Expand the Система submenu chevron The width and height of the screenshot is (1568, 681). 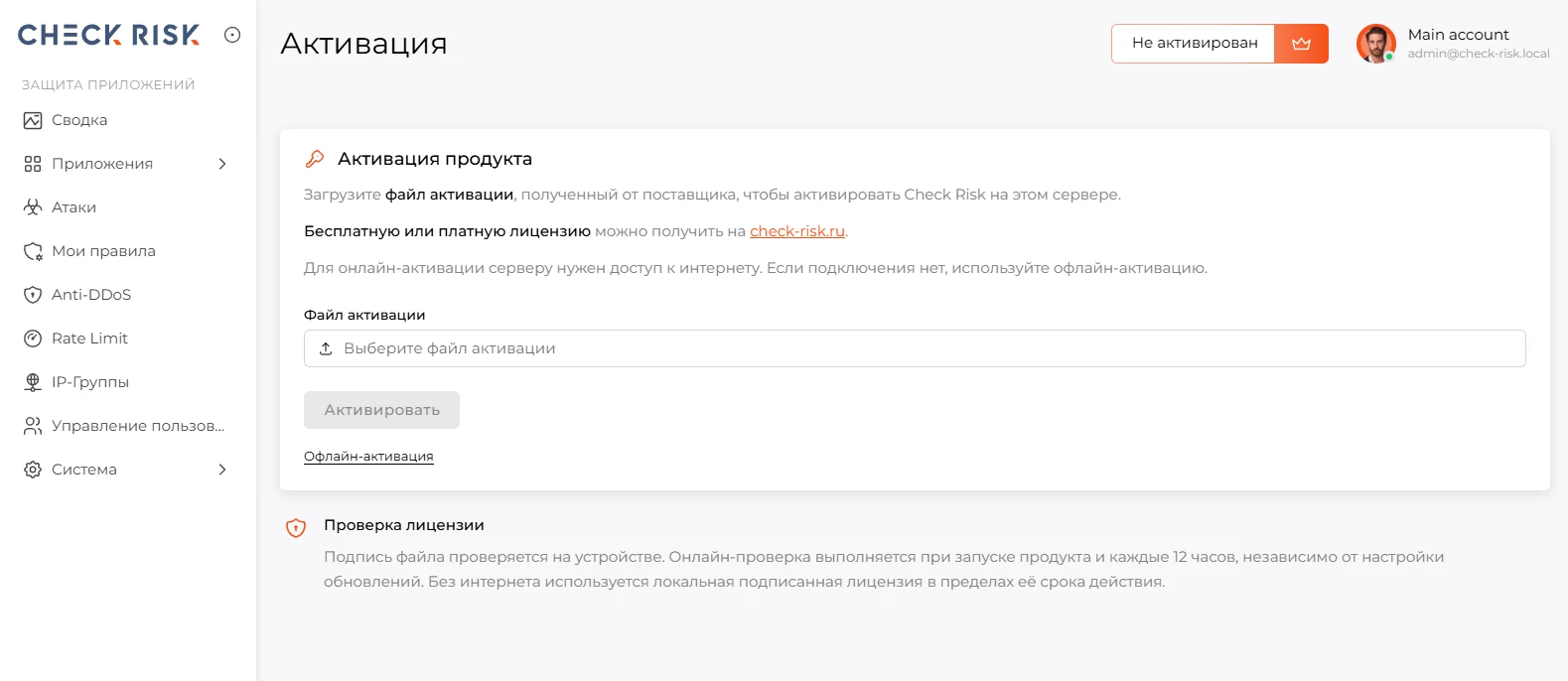point(222,470)
